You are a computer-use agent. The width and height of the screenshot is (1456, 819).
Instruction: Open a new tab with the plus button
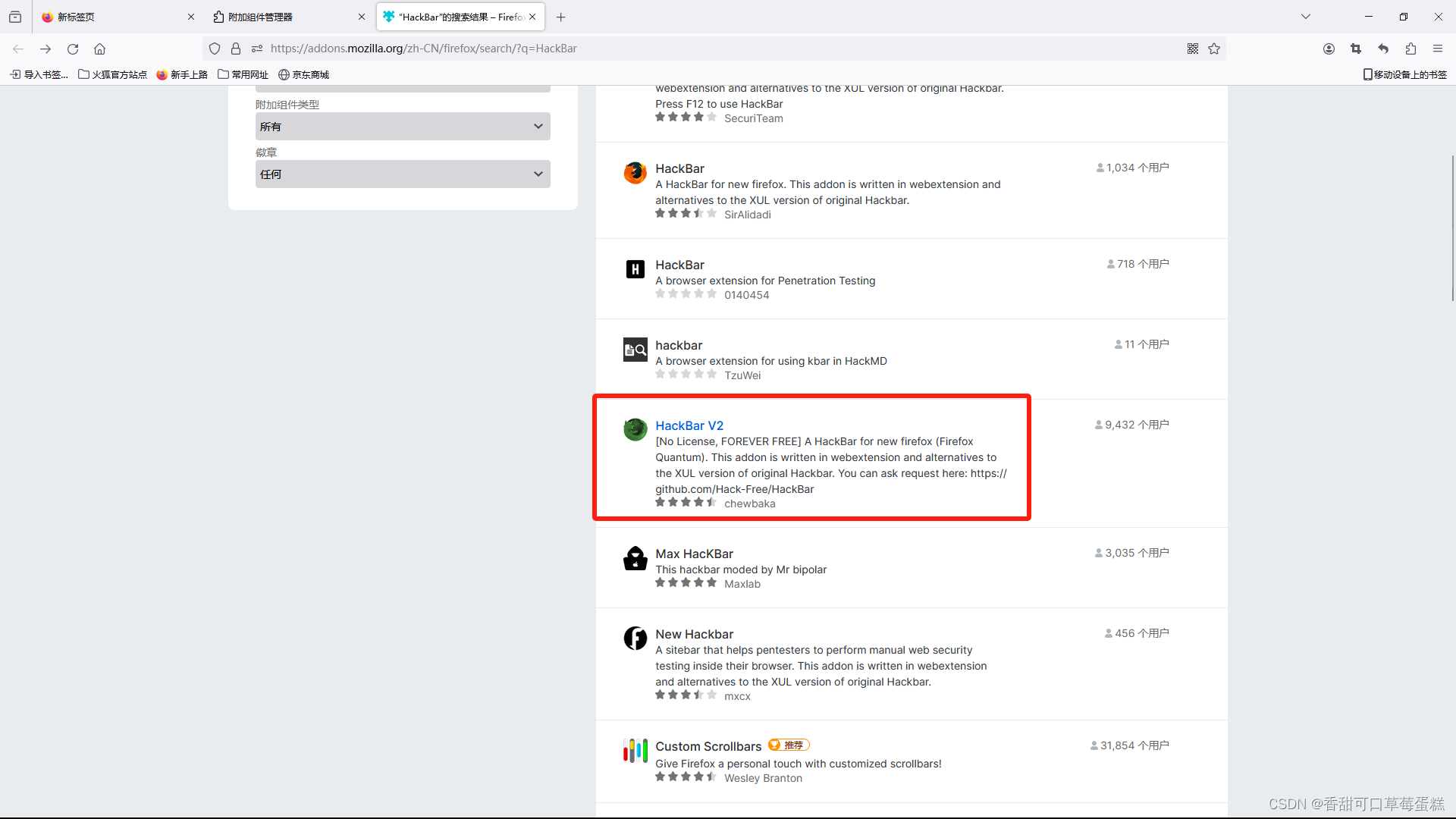coord(561,17)
